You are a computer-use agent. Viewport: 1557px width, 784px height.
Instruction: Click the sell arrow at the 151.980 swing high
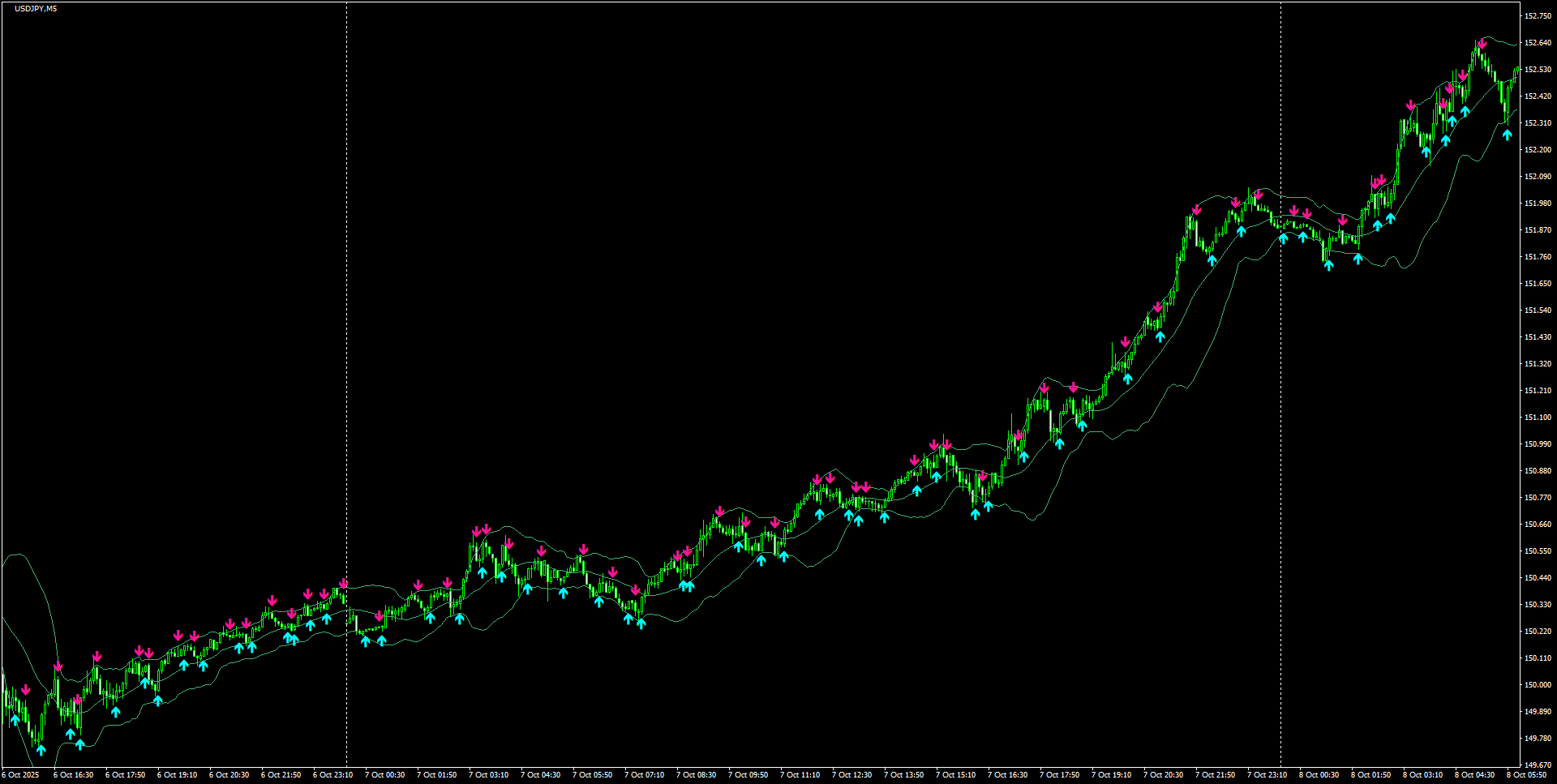point(1259,195)
